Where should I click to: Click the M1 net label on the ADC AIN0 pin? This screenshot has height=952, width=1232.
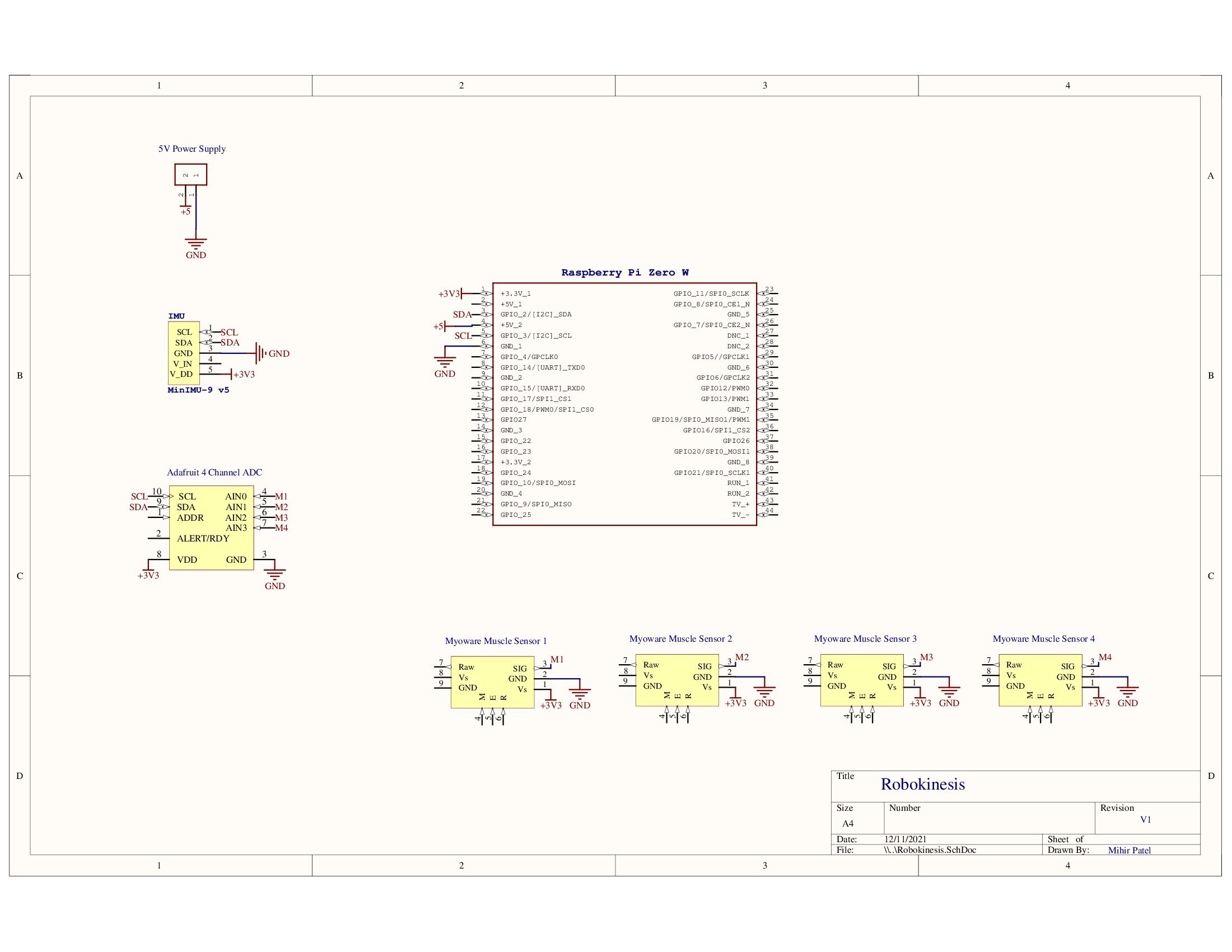point(281,496)
